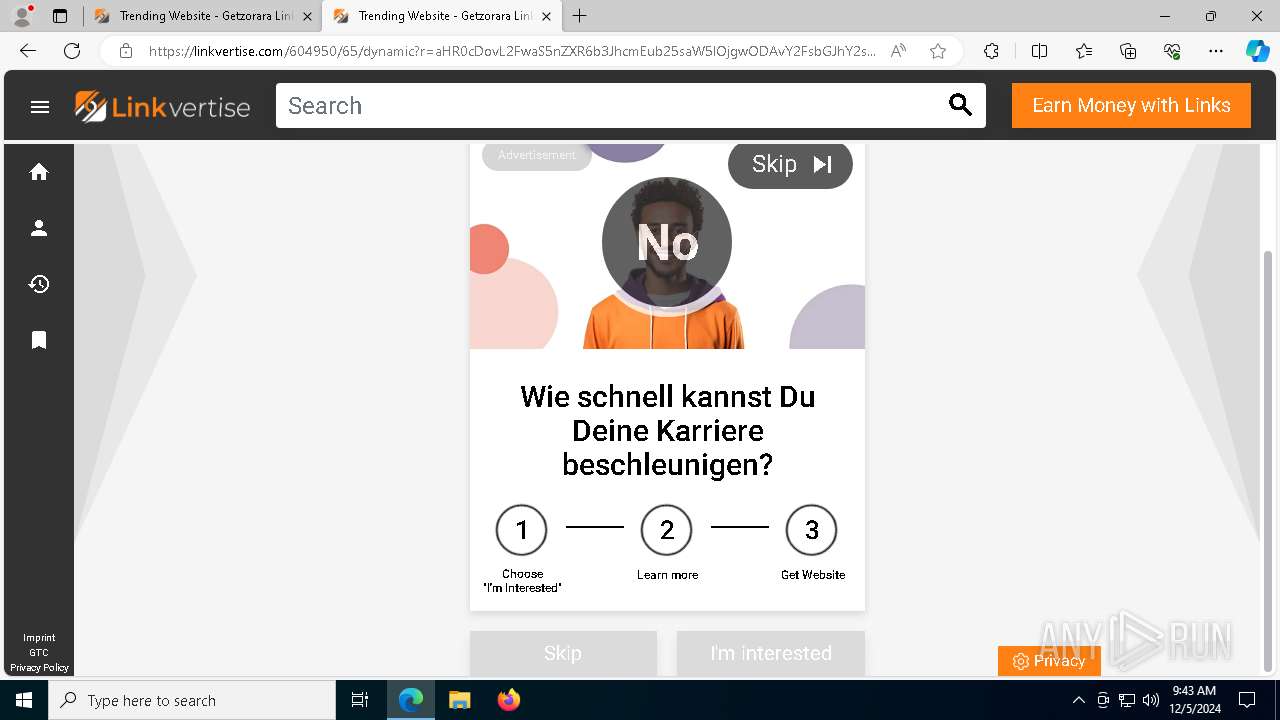The height and width of the screenshot is (720, 1280).
Task: Open the GTC link
Action: tap(39, 653)
